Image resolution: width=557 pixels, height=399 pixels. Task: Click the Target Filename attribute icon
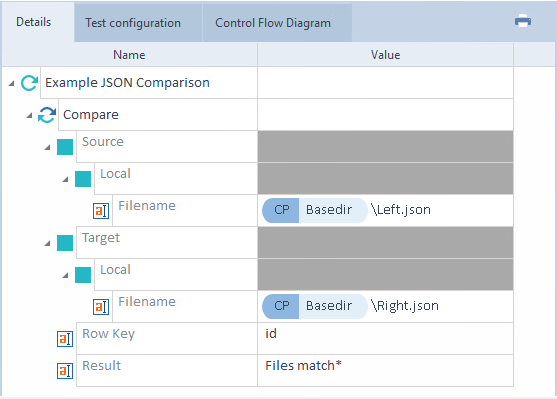(x=101, y=307)
